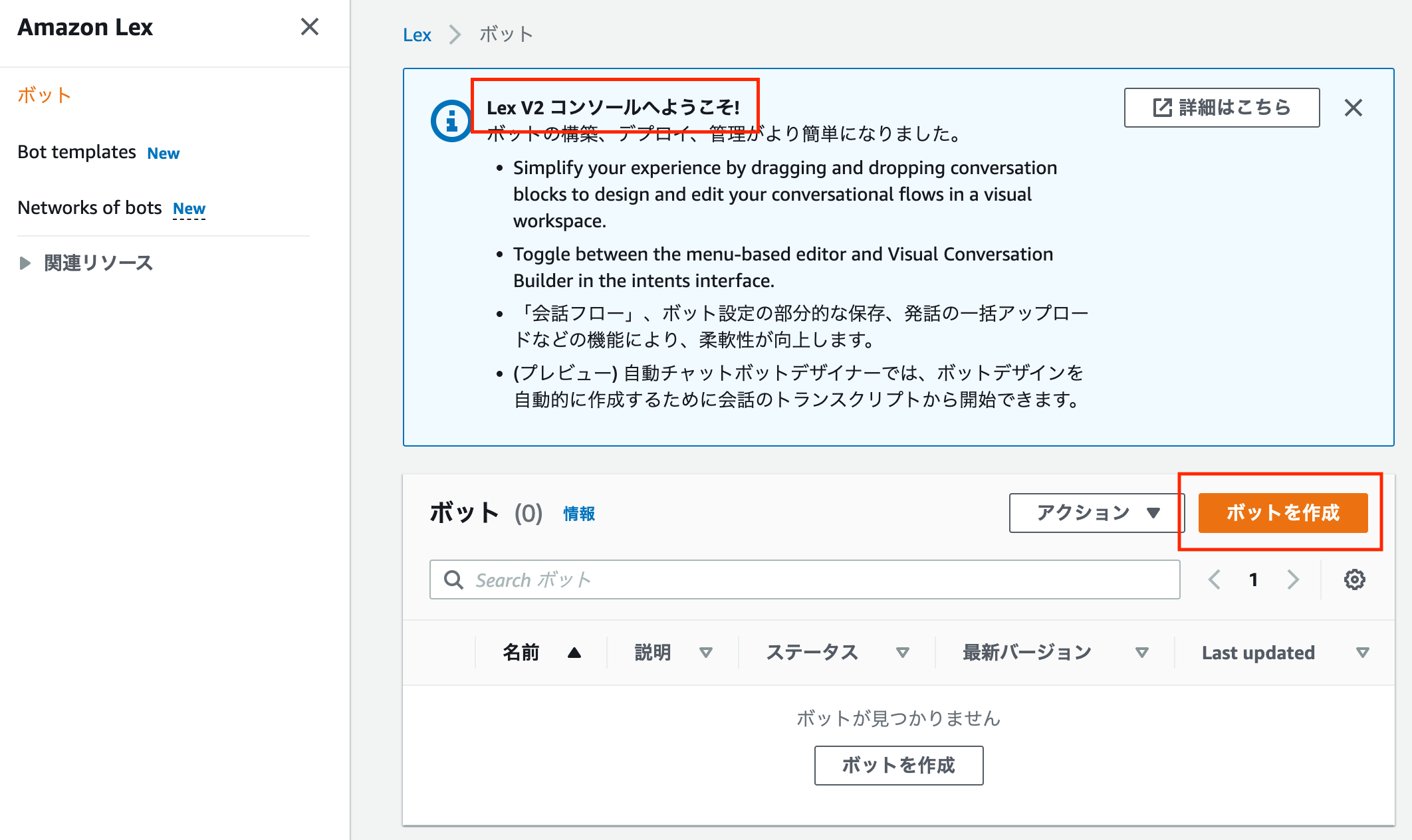This screenshot has width=1412, height=840.
Task: Click the orange ボットを作成 button
Action: 1283,513
